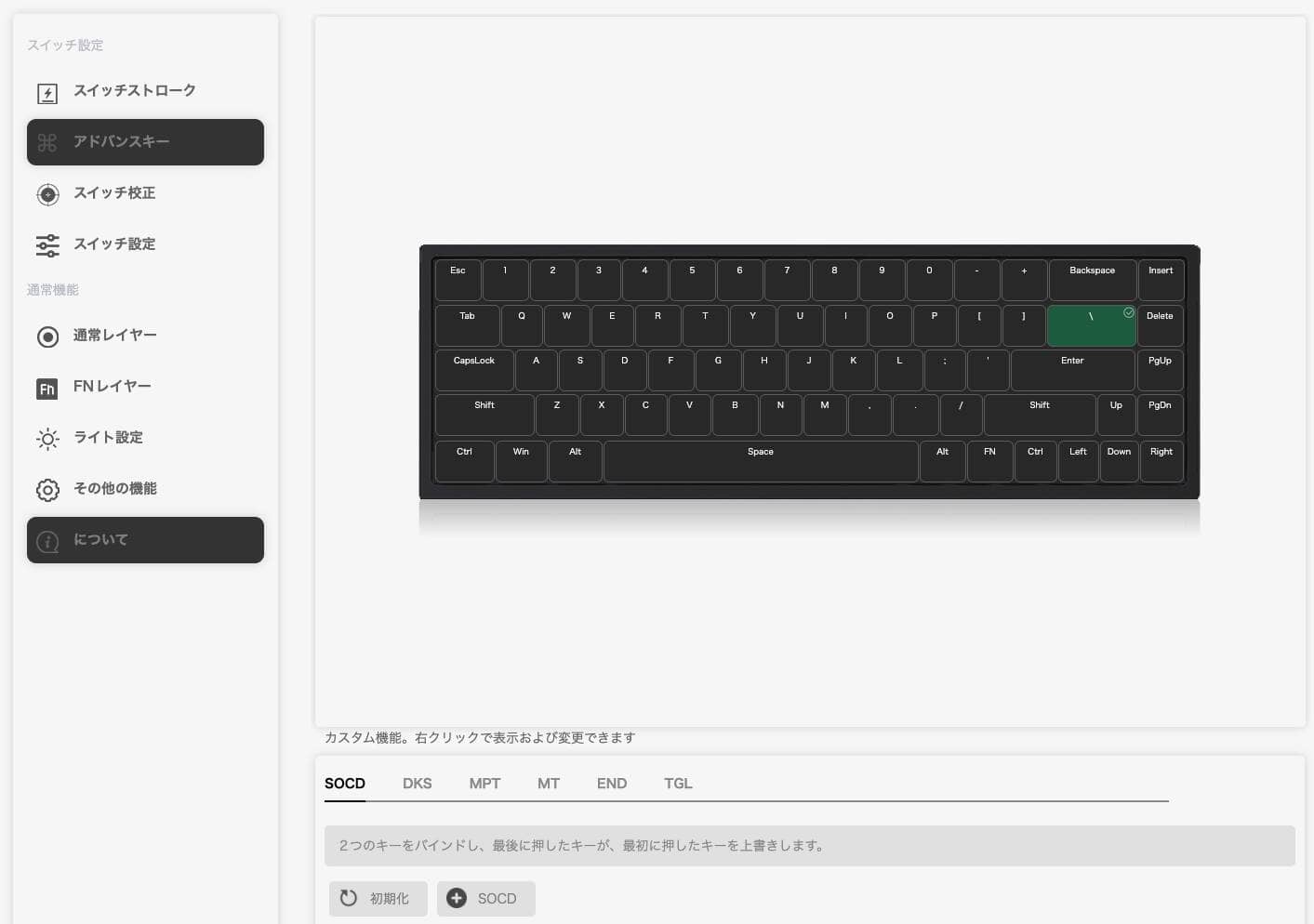Click the について info icon
Viewport: 1314px width, 924px height.
pyautogui.click(x=47, y=541)
